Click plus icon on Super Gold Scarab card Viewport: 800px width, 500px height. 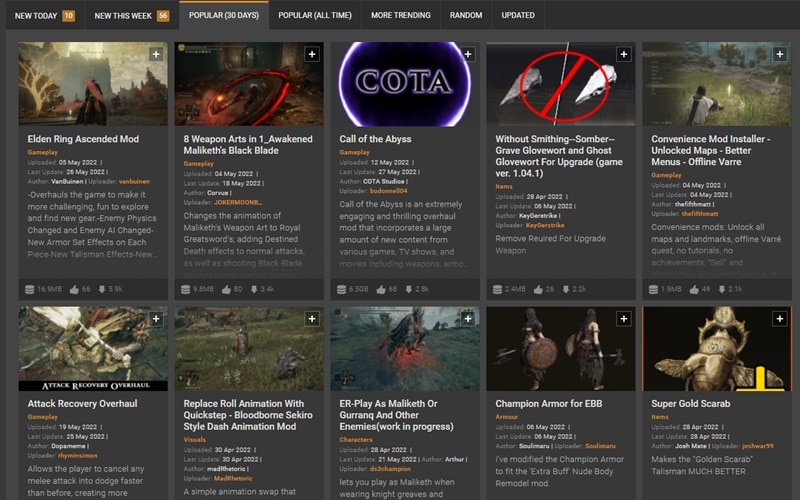(x=780, y=319)
